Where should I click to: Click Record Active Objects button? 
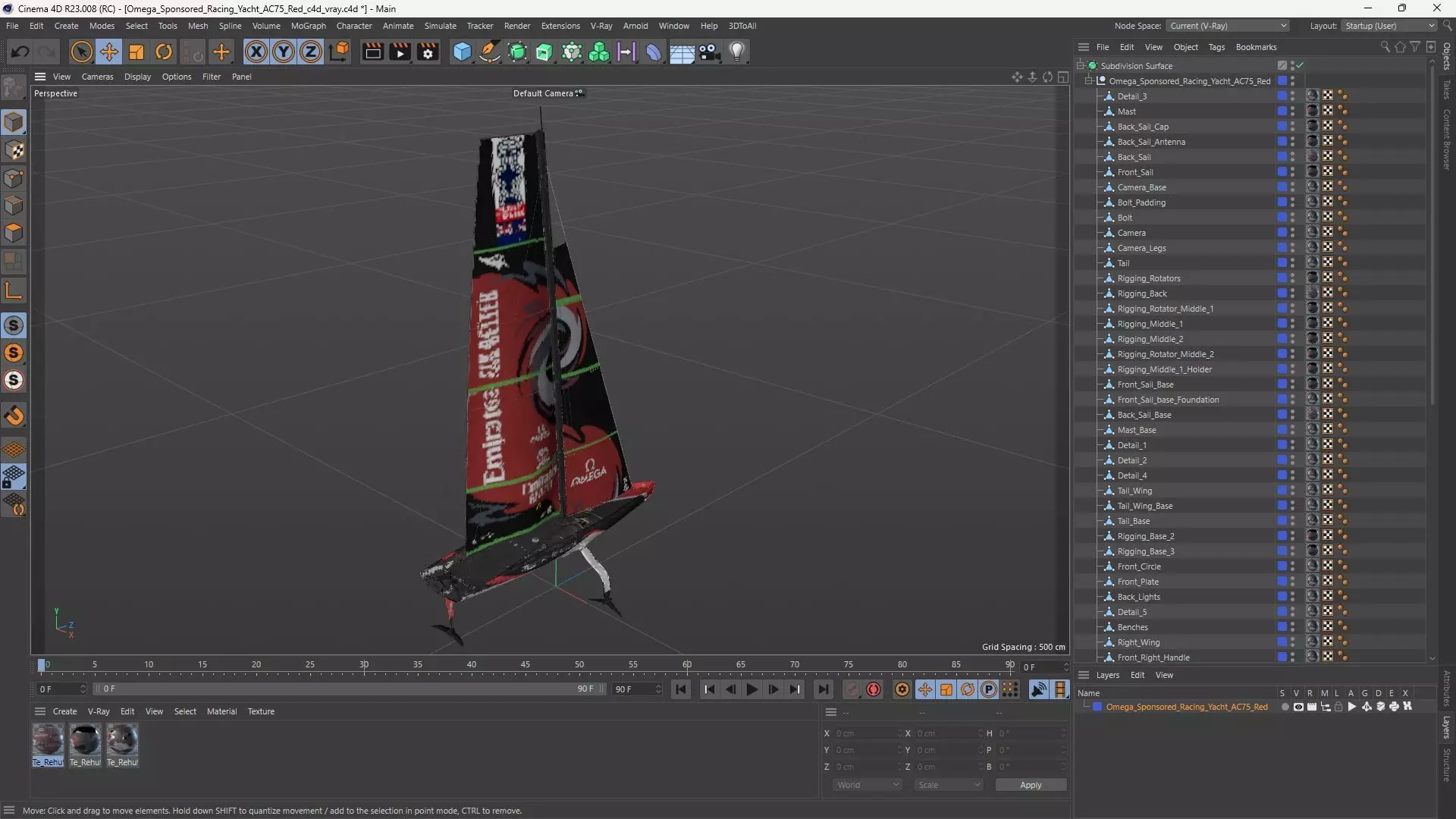coord(852,689)
